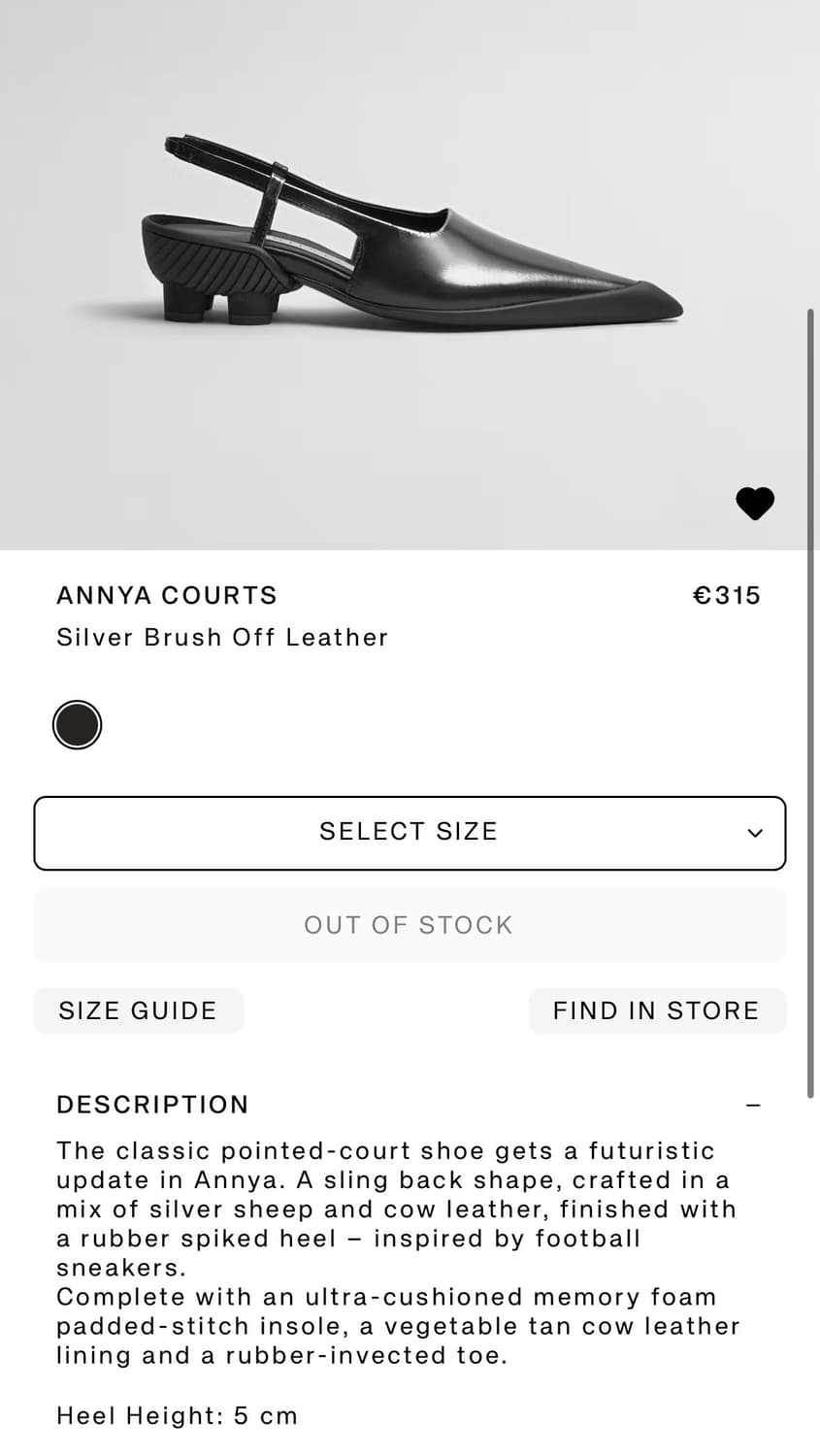
Task: Tap Find in Store
Action: [x=656, y=1010]
